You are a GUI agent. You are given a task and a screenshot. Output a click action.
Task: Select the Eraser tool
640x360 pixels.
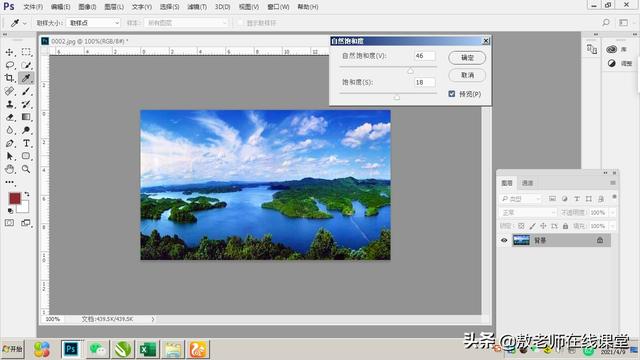pos(10,117)
